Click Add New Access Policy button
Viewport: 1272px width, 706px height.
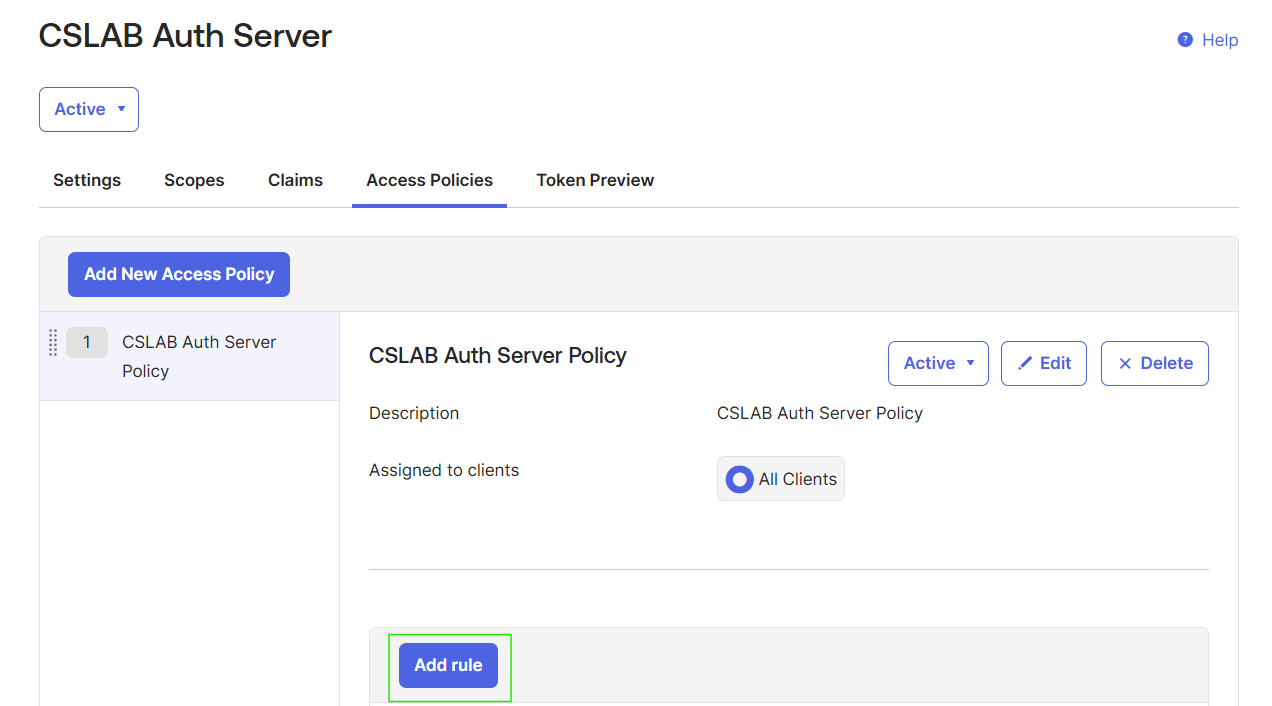click(x=179, y=274)
